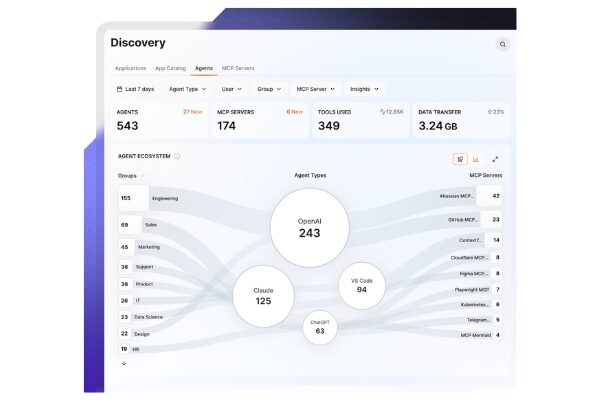This screenshot has height=400, width=600.
Task: Open the Last 7 days date filter
Action: point(135,89)
